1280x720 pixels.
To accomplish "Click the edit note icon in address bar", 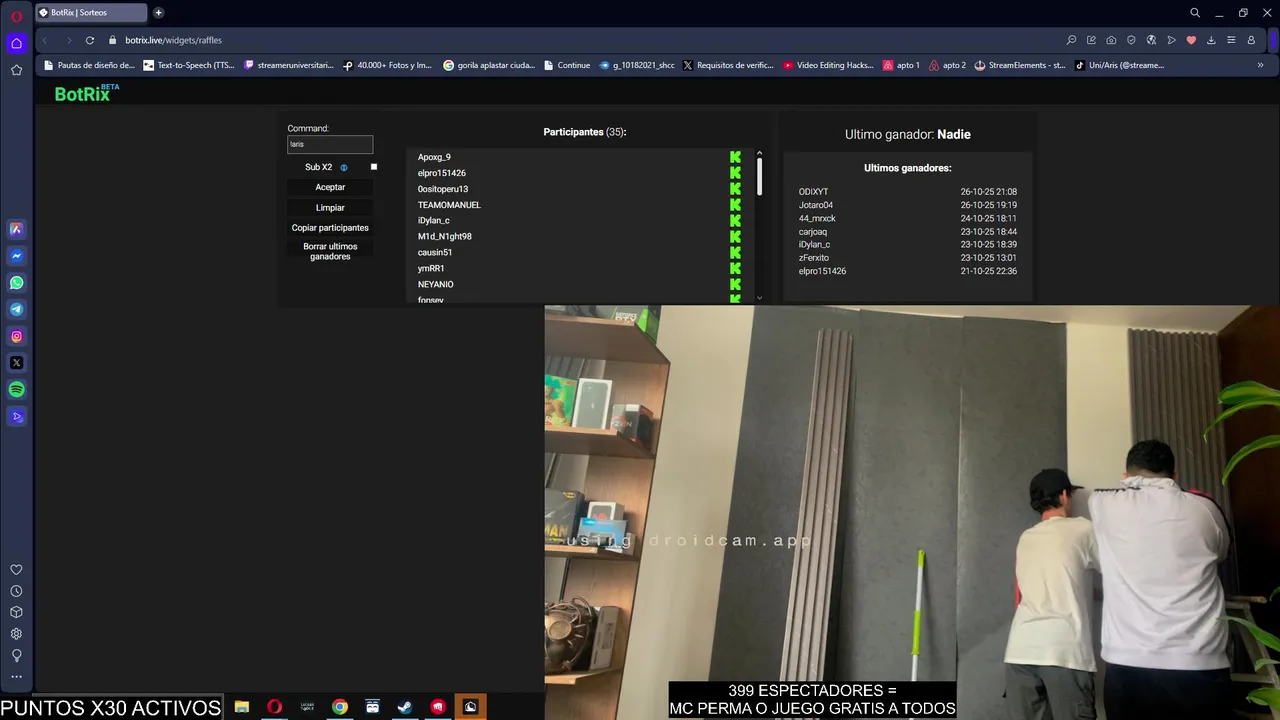I will point(1091,40).
